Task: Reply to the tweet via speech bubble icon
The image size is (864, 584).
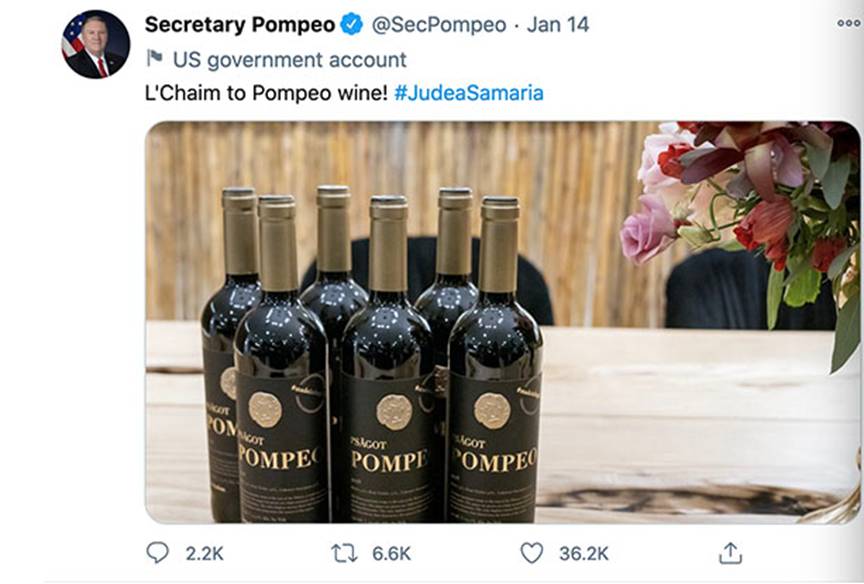Action: click(158, 552)
